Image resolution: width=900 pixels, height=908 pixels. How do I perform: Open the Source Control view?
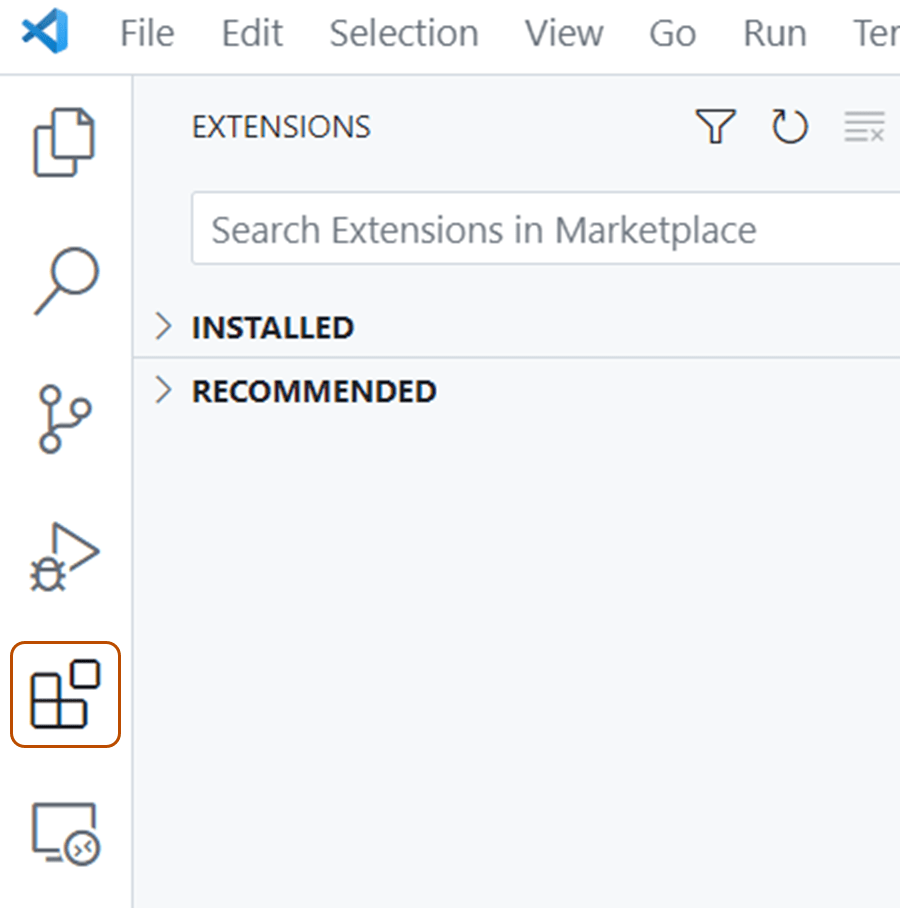(x=62, y=418)
